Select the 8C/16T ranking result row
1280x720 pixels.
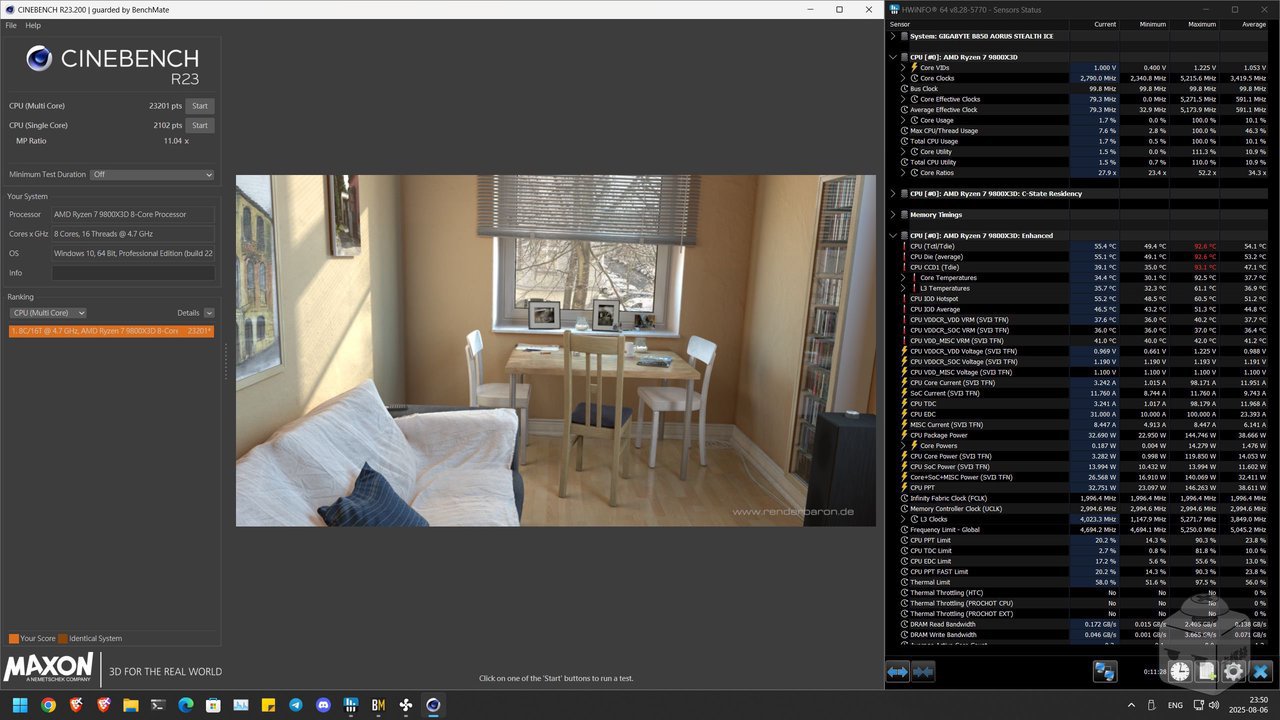(111, 330)
